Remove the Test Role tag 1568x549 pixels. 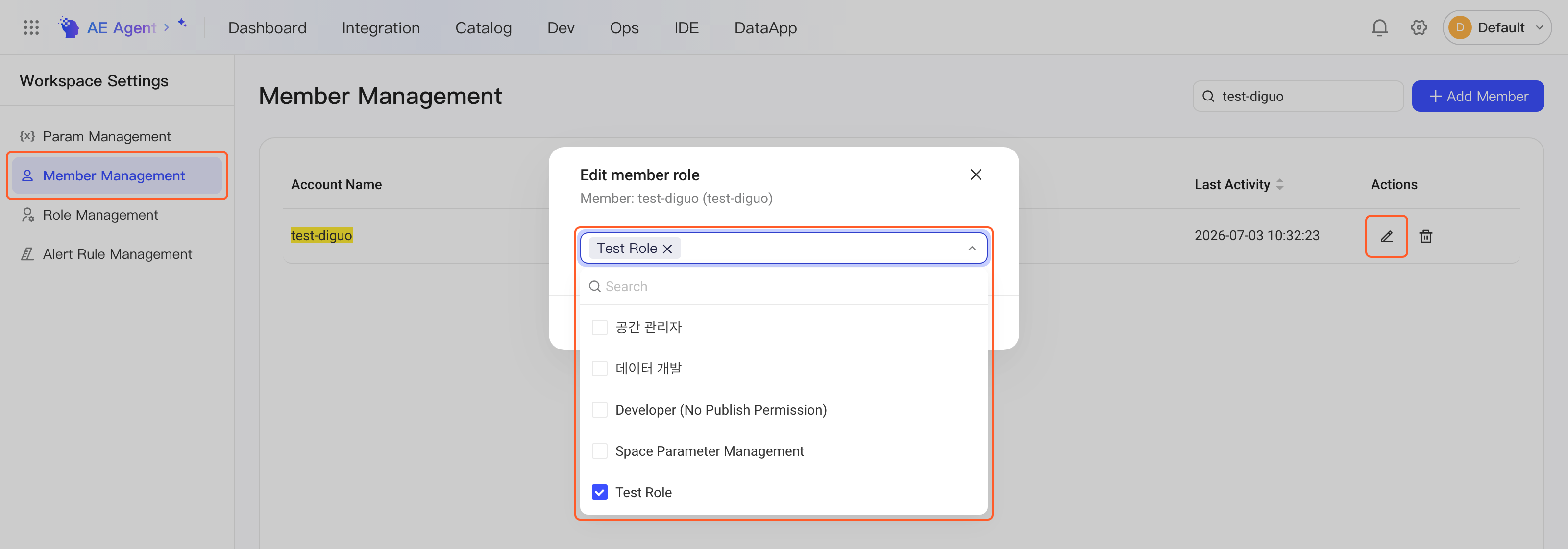pyautogui.click(x=667, y=249)
